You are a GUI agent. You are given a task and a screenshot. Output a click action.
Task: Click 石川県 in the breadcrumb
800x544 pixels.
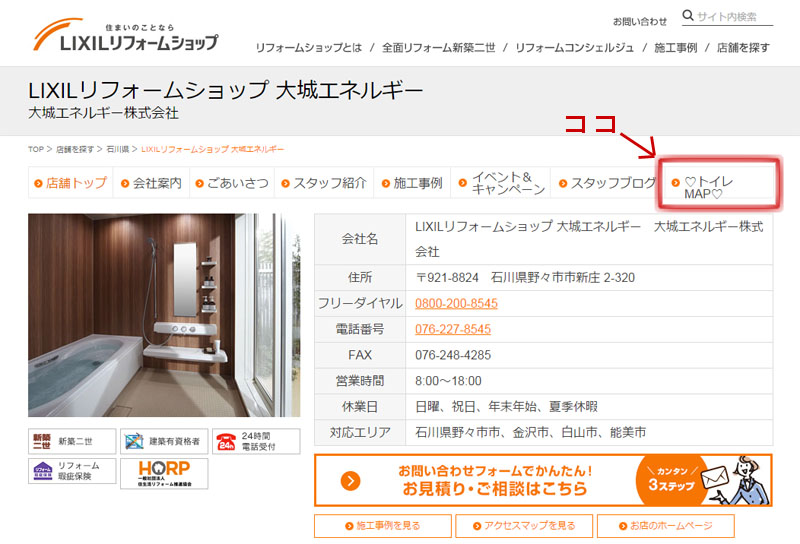(x=117, y=149)
